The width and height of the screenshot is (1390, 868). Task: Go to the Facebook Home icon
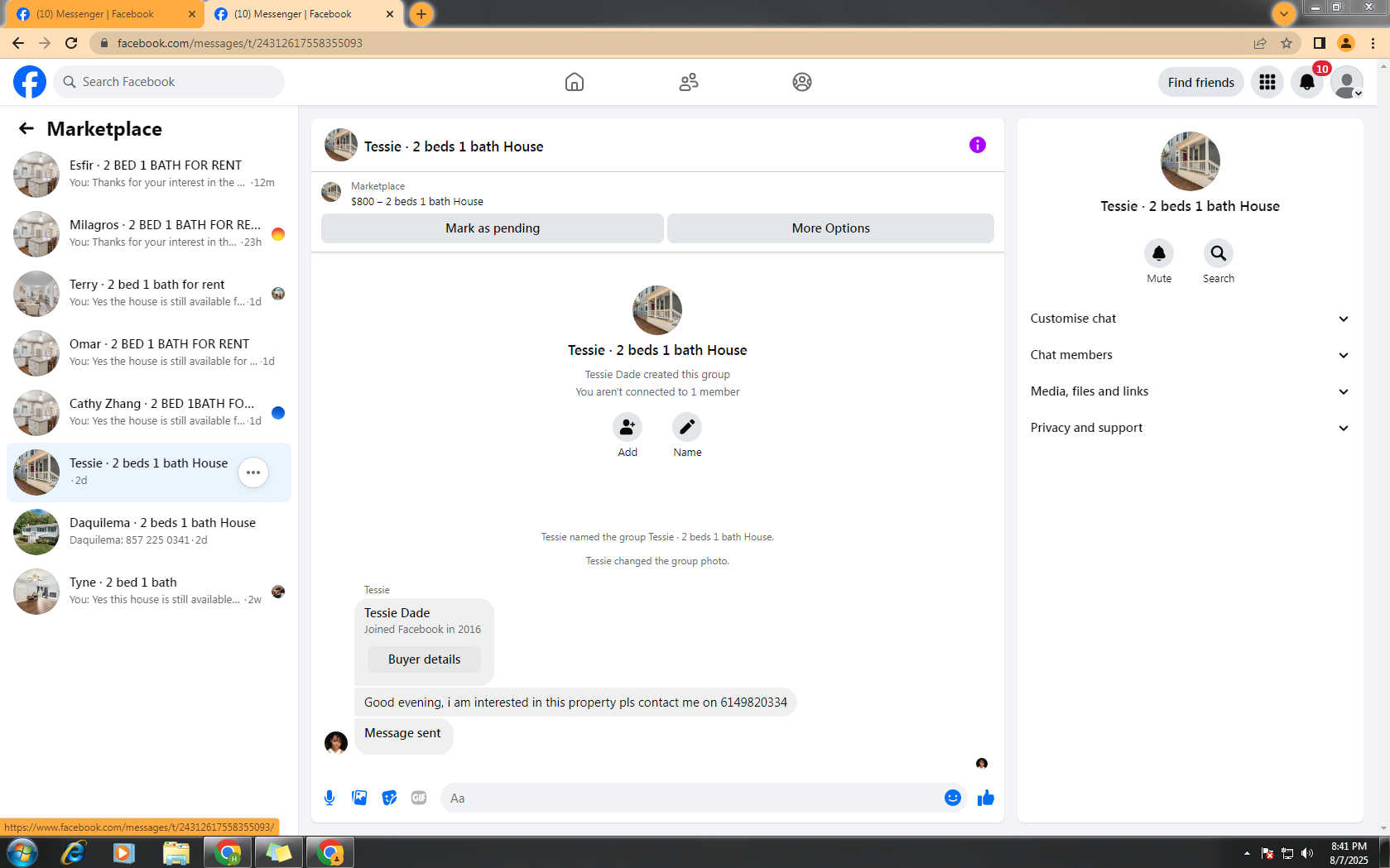(575, 82)
